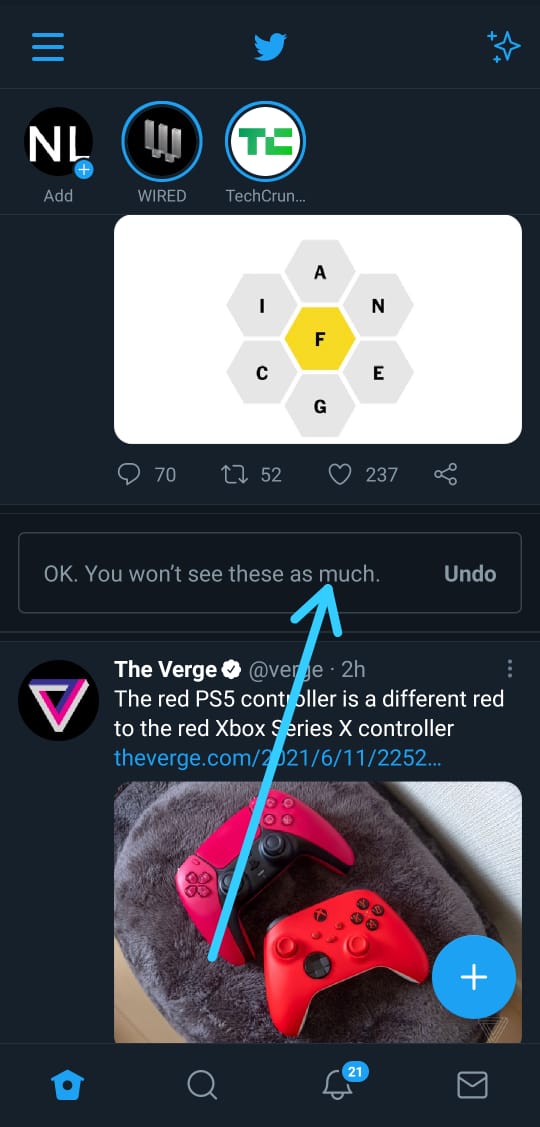Open Notifications with 21 badge
This screenshot has height=1127, width=540.
339,1083
